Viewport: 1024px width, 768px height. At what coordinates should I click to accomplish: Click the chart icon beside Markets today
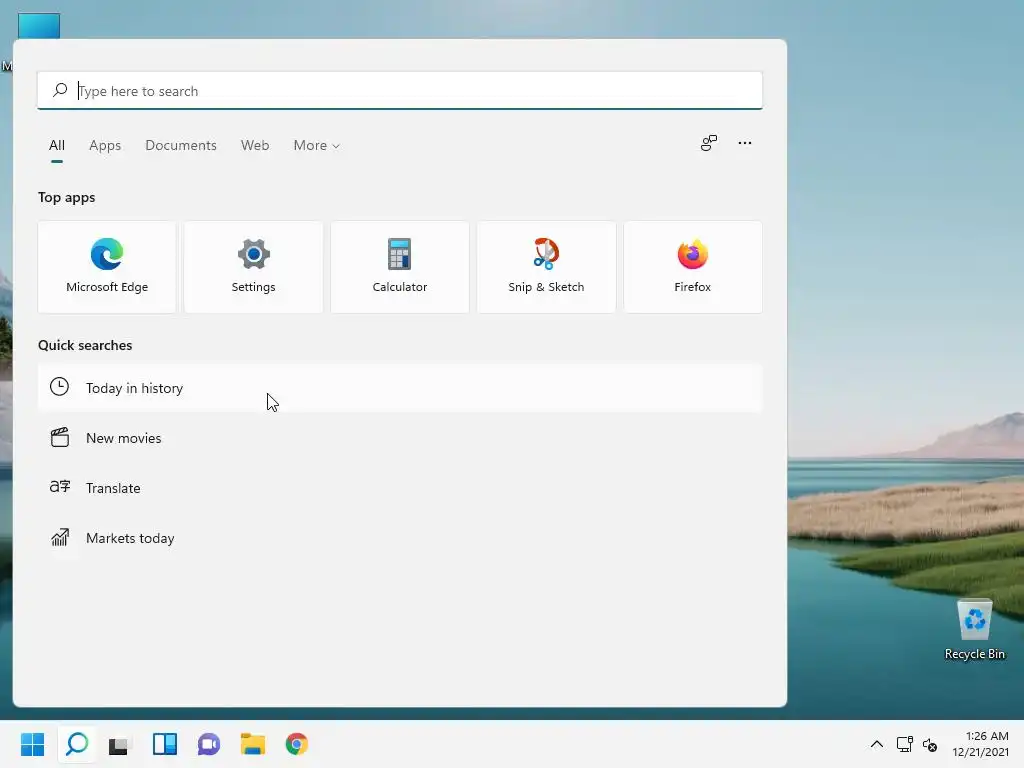(x=59, y=537)
